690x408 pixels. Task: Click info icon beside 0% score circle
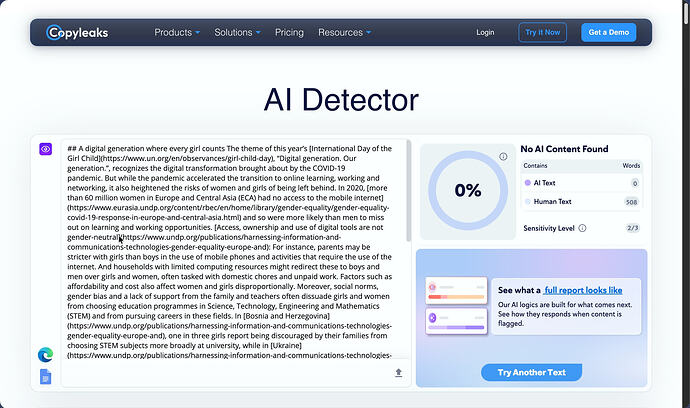503,156
